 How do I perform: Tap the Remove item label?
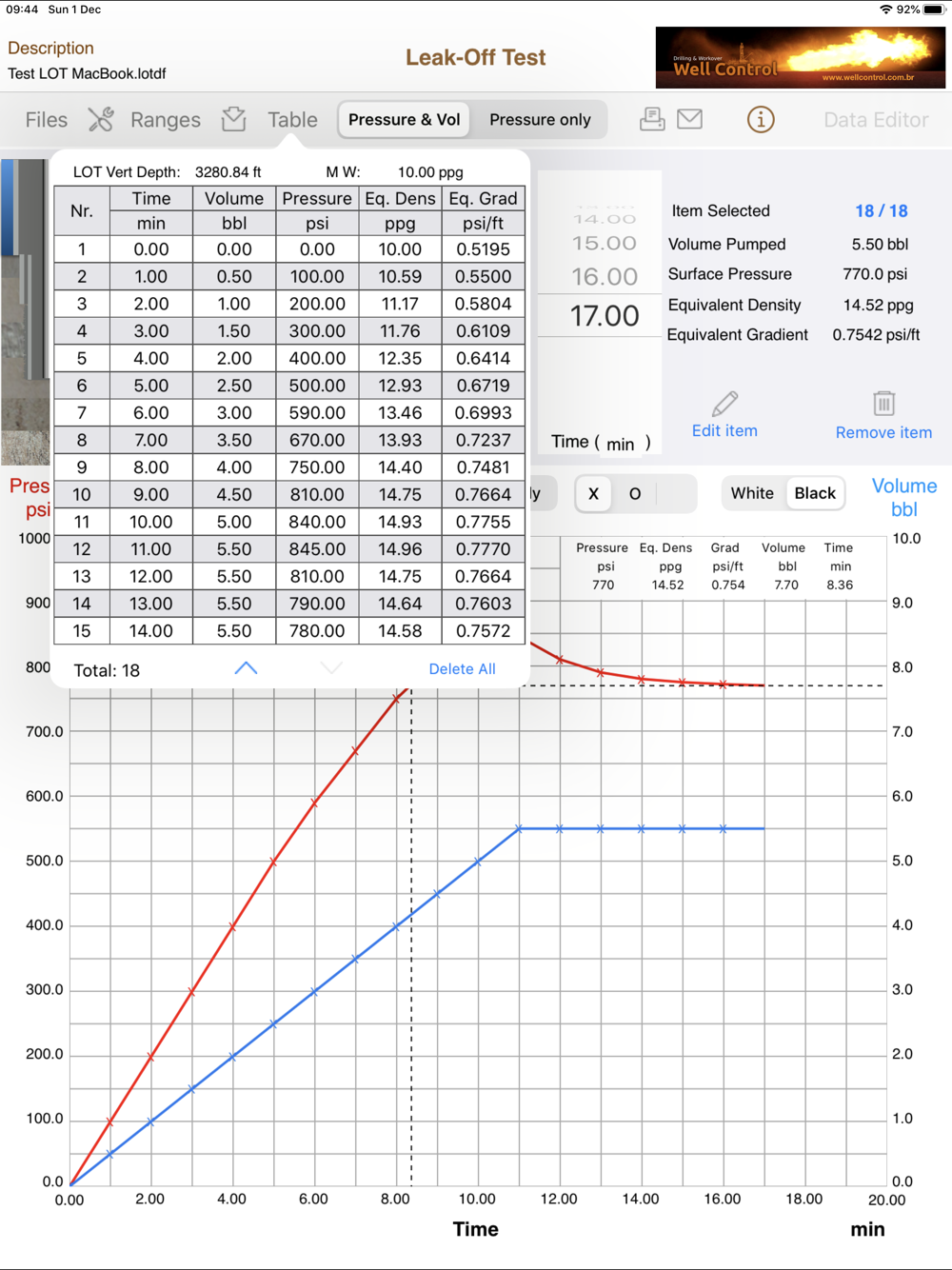click(x=883, y=432)
